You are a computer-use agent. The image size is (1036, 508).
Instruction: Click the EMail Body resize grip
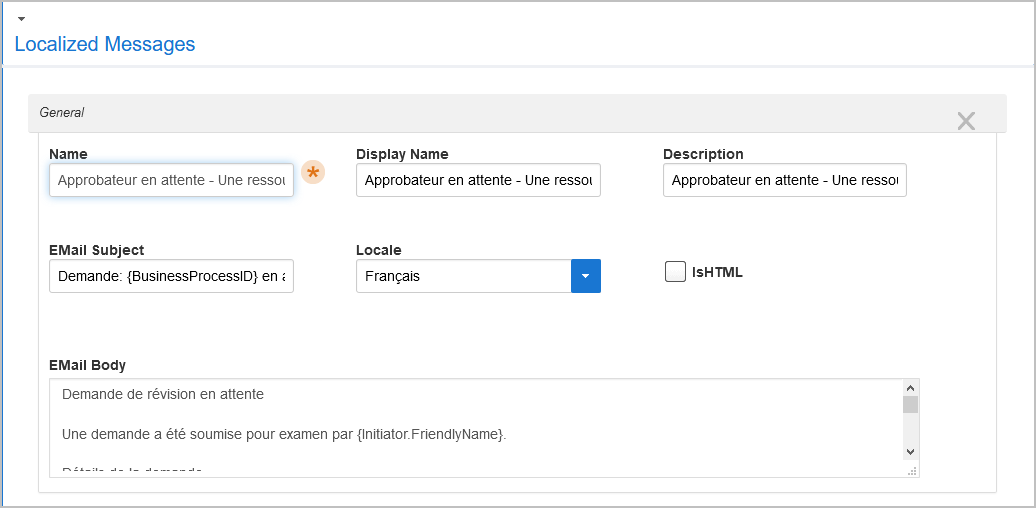(912, 471)
